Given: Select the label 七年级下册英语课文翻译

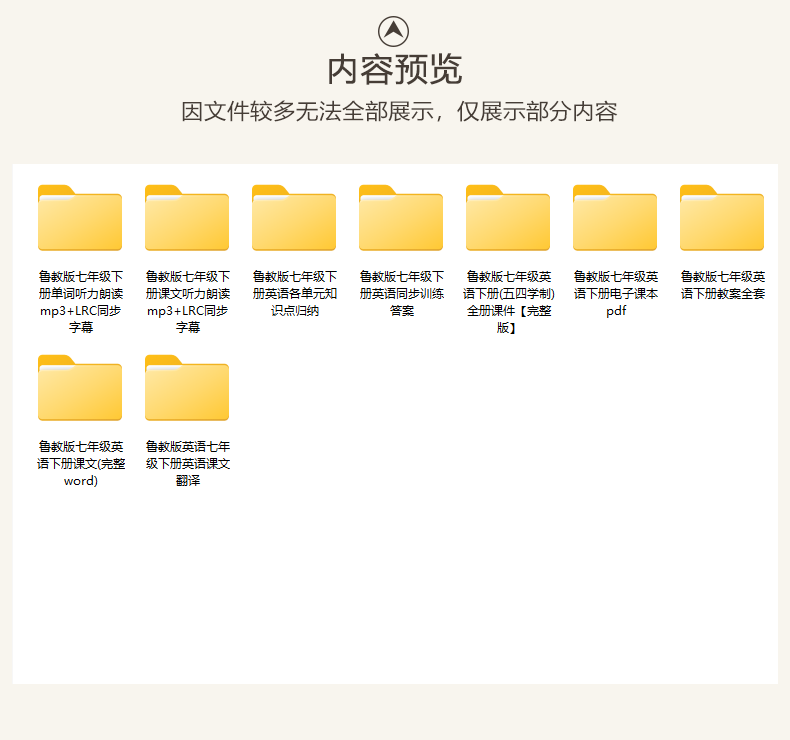Looking at the screenshot, I should [187, 463].
